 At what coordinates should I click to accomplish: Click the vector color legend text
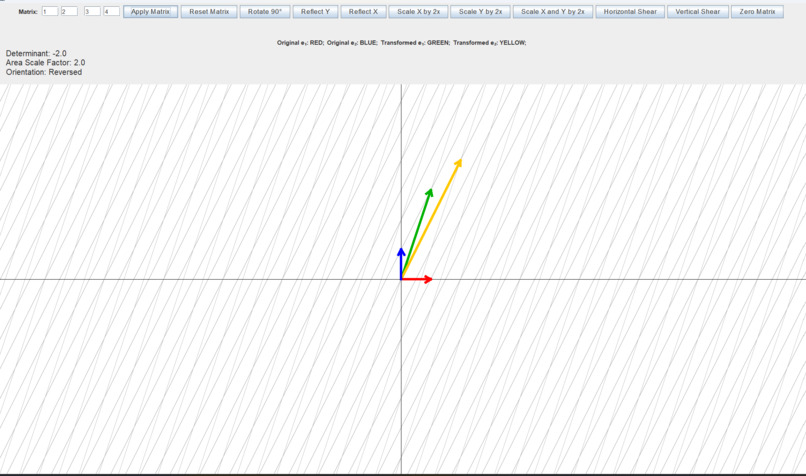[401, 43]
